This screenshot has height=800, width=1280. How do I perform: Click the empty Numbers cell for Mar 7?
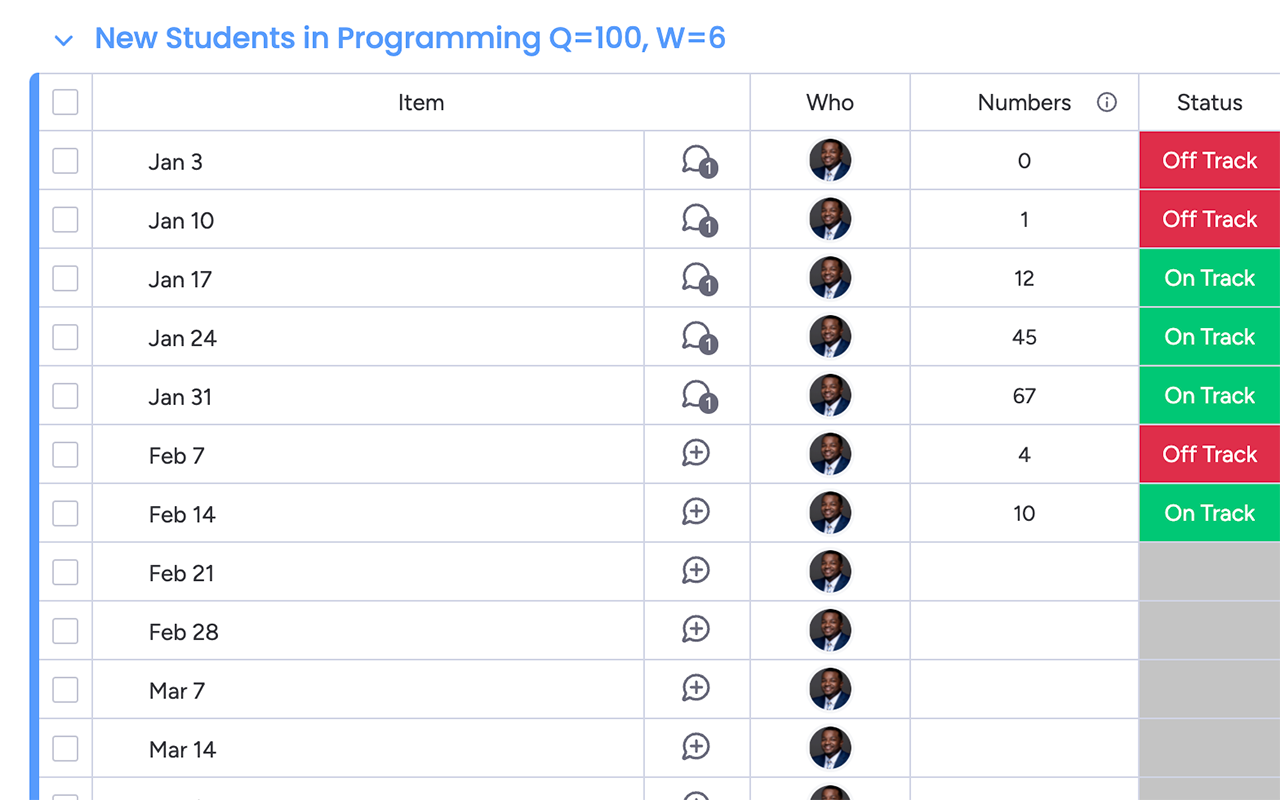click(1024, 690)
